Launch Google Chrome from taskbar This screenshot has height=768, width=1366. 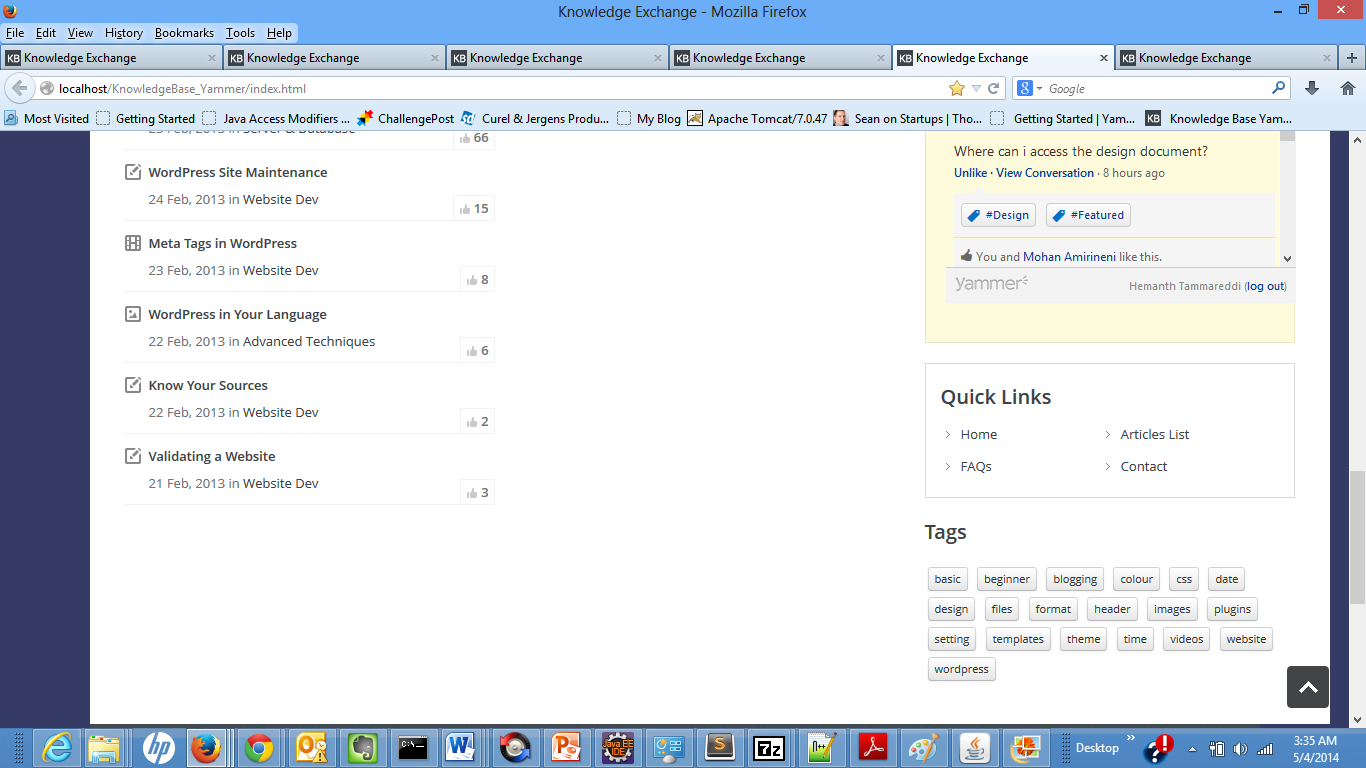pyautogui.click(x=259, y=747)
